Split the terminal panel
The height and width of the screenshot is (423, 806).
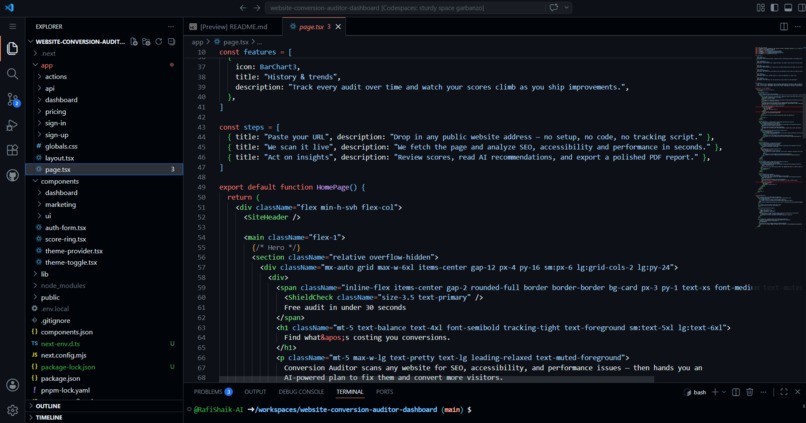[x=736, y=392]
